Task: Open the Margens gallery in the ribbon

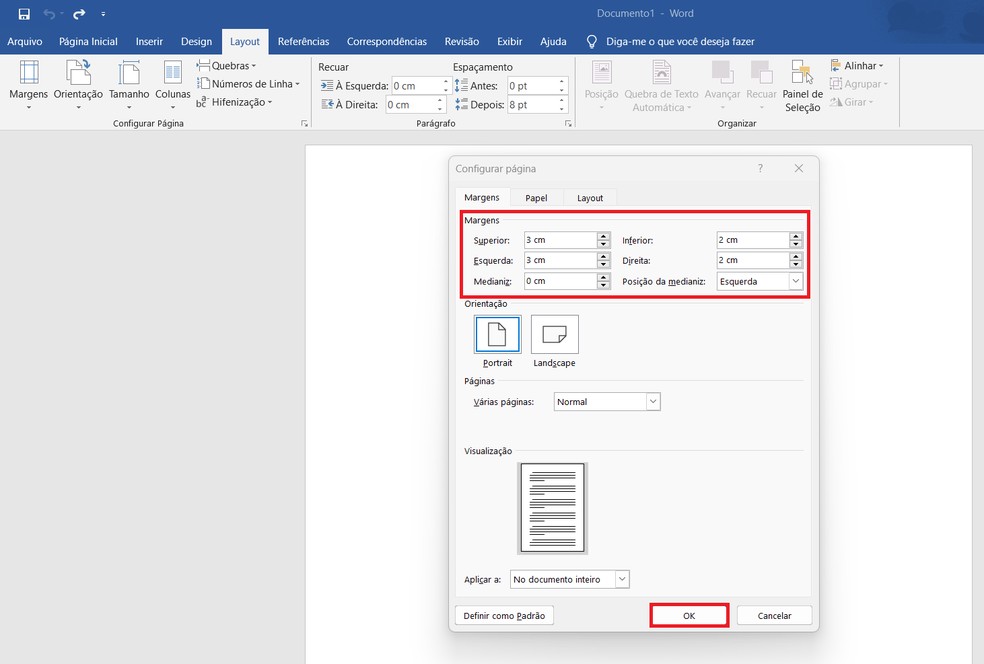Action: pos(28,85)
